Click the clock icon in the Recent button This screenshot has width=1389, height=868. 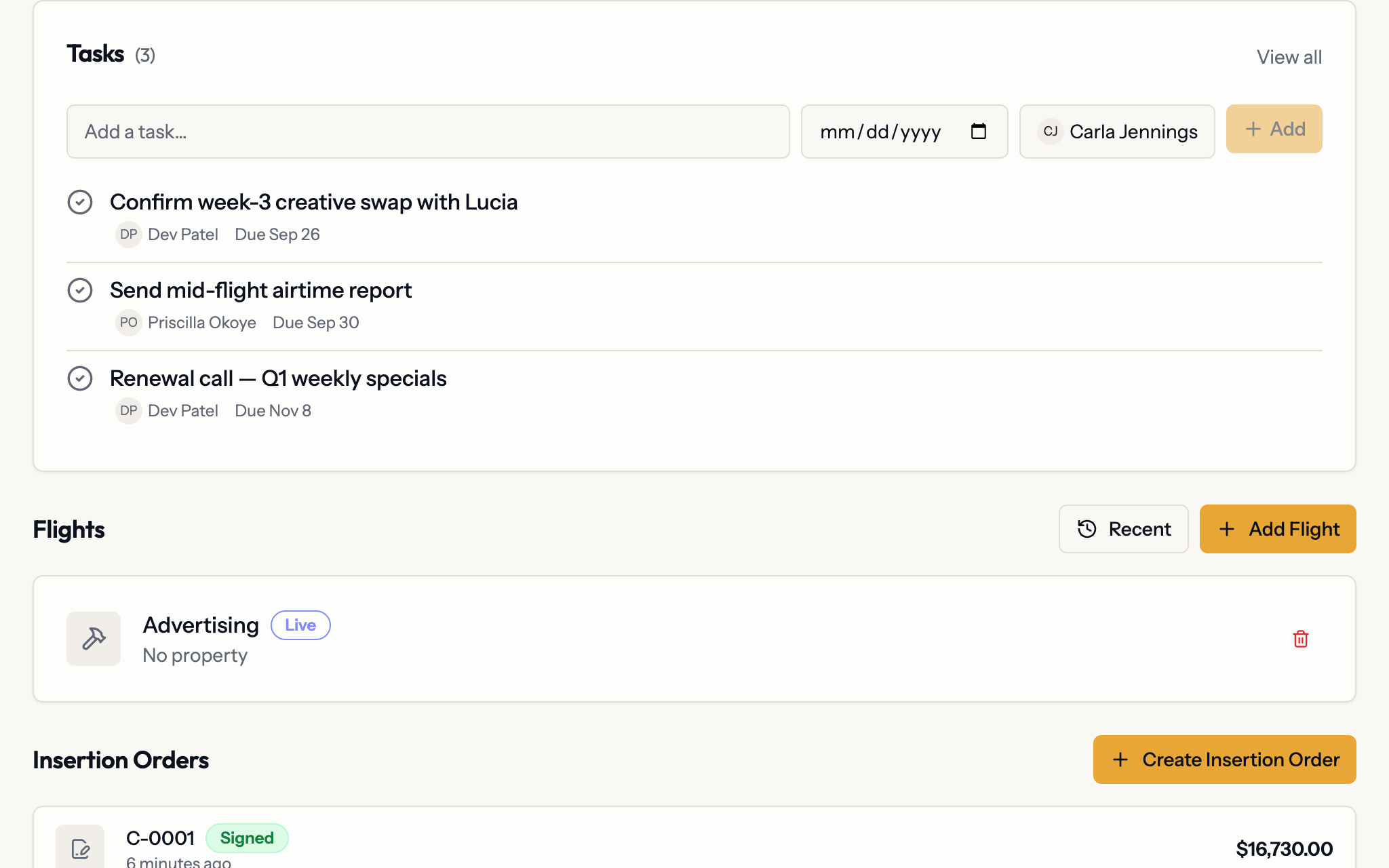(1087, 529)
